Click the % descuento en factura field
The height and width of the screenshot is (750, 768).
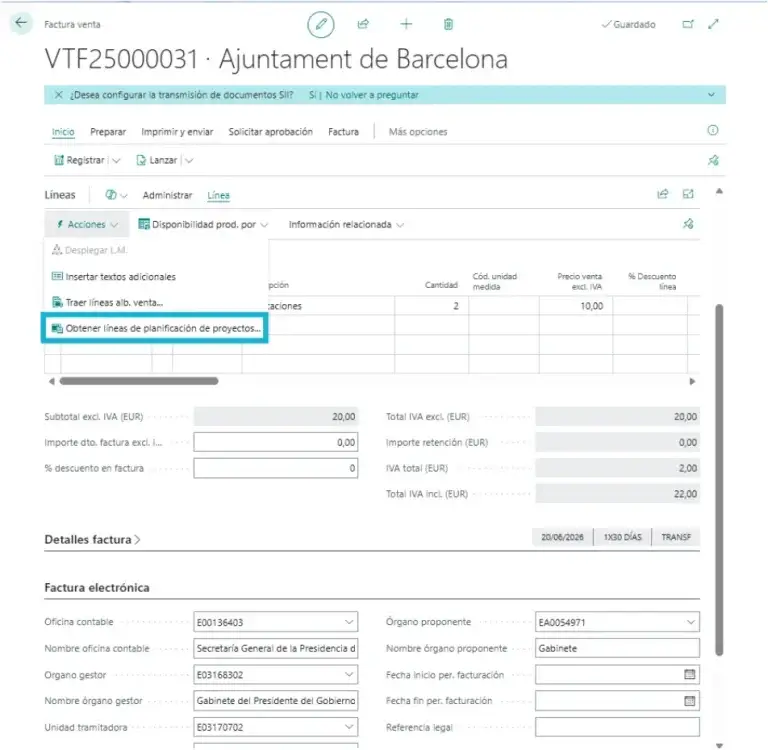276,468
